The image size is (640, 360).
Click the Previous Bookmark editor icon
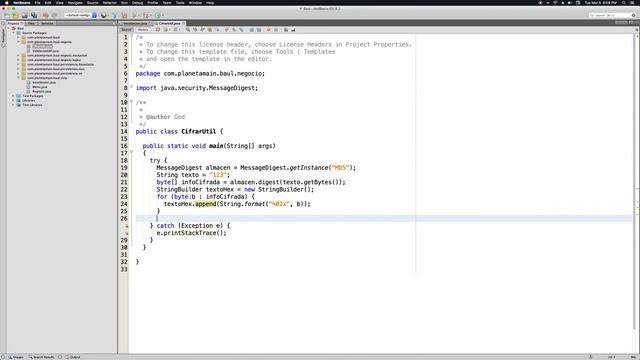click(x=227, y=30)
